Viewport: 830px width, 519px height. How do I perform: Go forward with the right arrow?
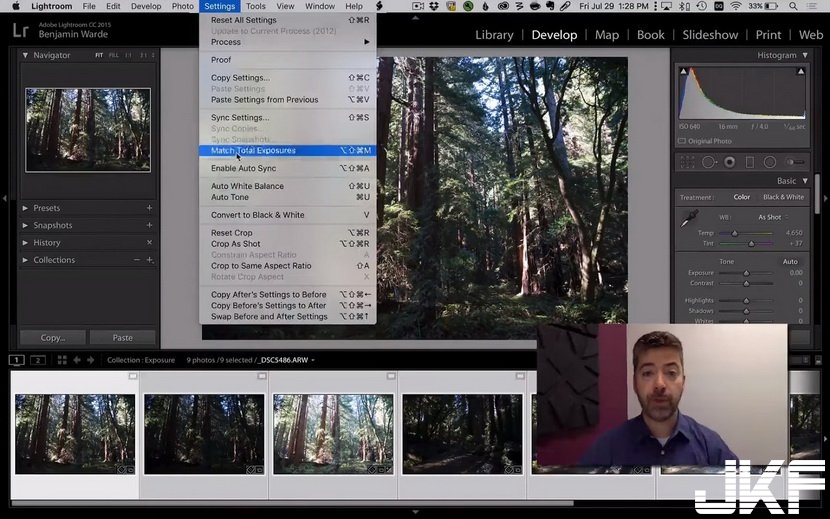point(91,360)
